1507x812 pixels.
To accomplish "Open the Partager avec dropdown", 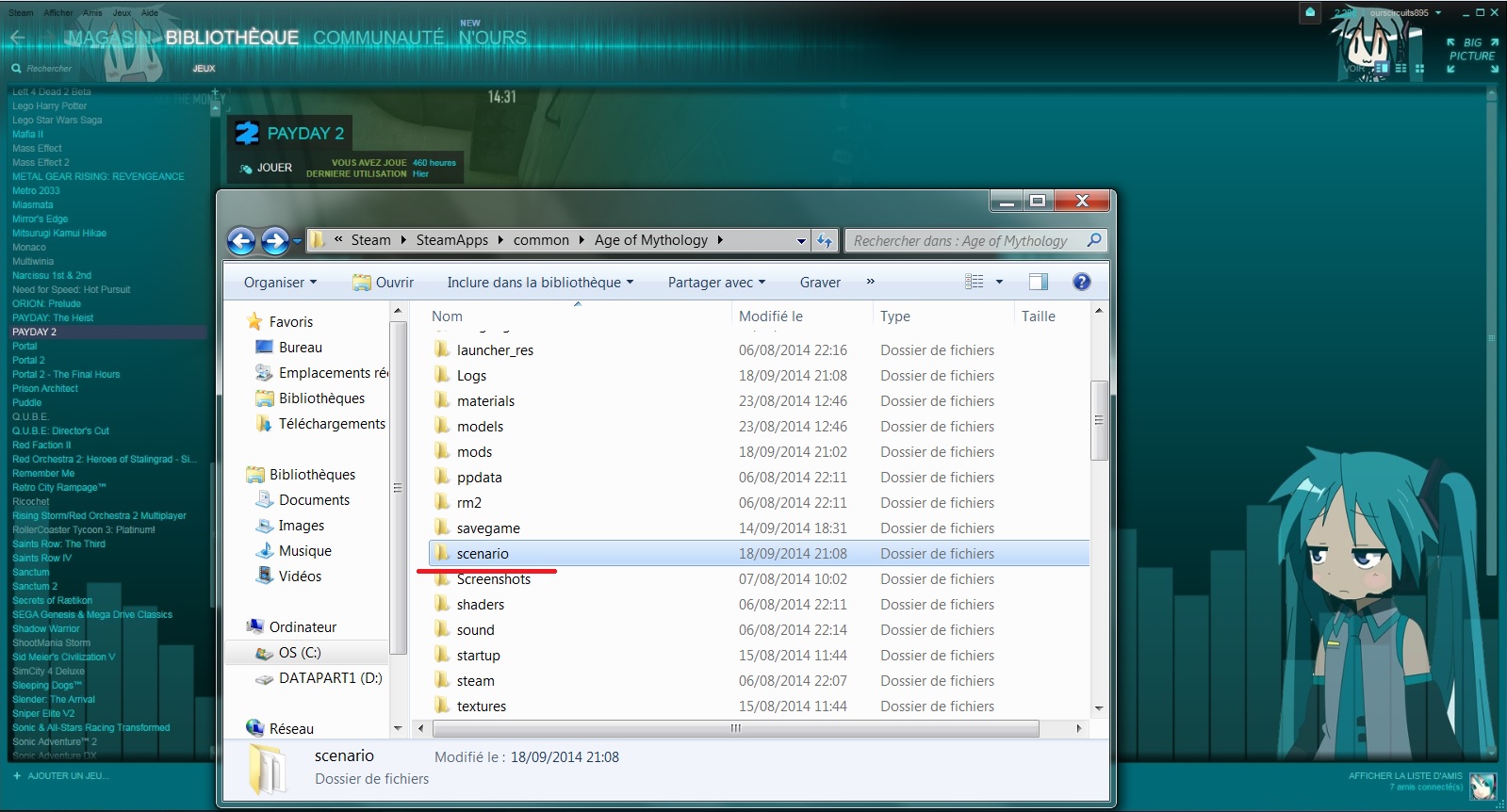I will point(716,282).
